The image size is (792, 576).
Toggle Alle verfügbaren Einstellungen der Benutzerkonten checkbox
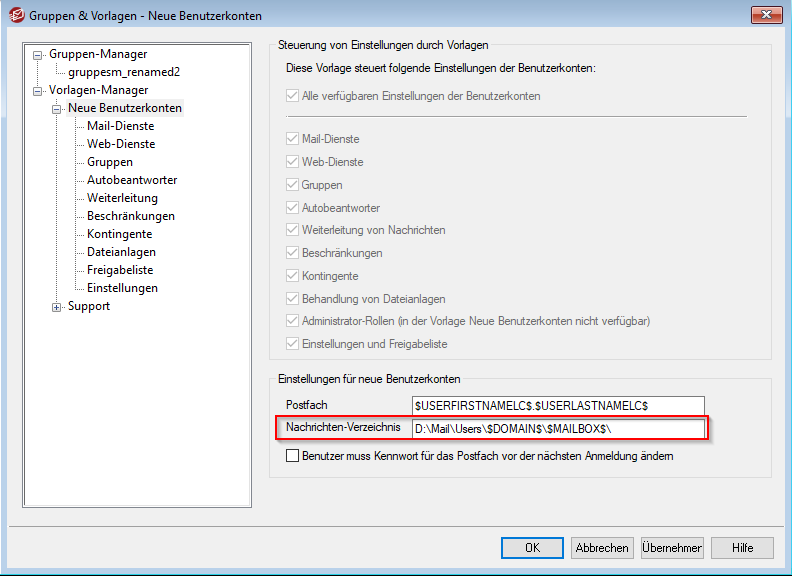pyautogui.click(x=293, y=96)
